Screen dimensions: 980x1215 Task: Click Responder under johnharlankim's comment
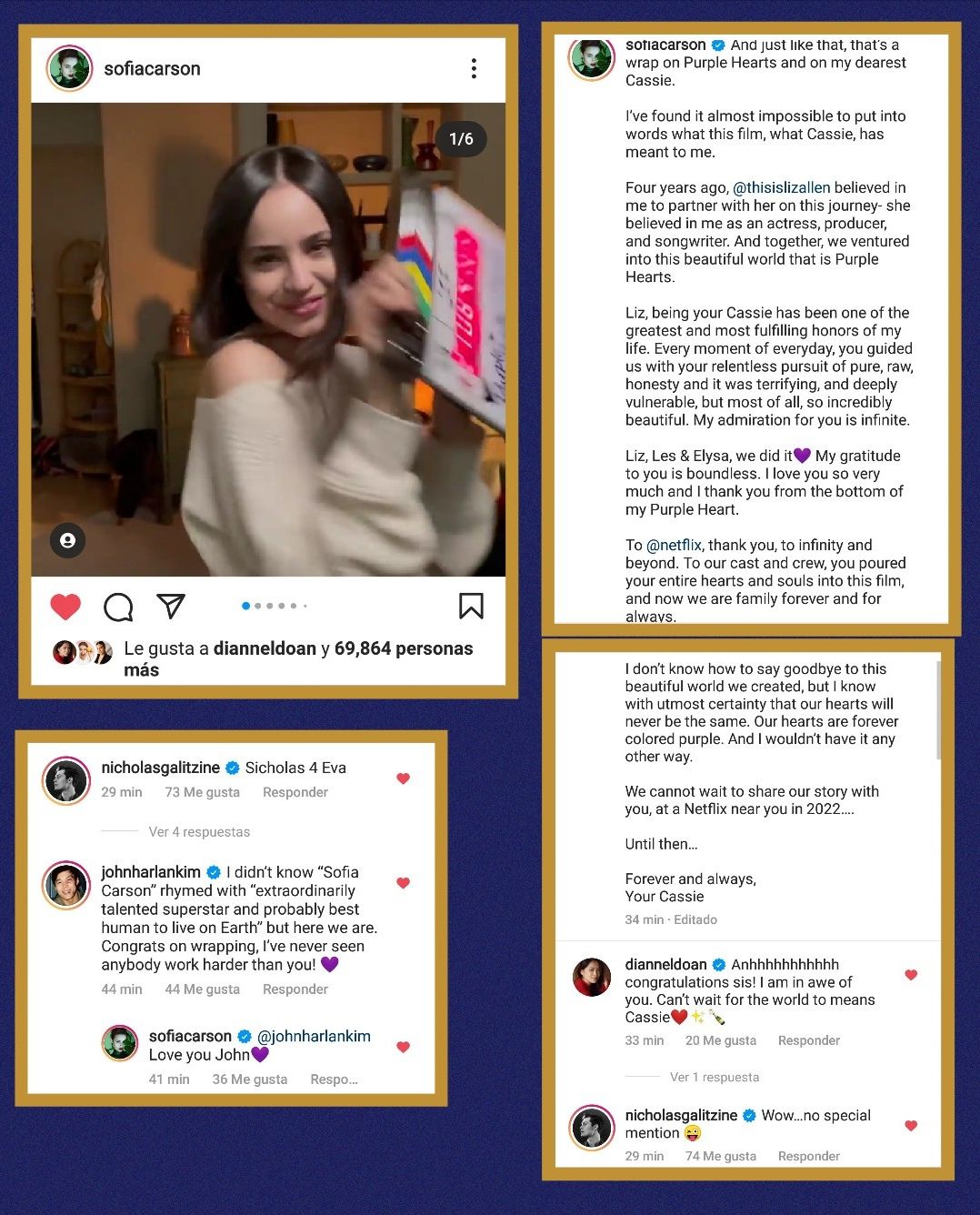pyautogui.click(x=295, y=989)
